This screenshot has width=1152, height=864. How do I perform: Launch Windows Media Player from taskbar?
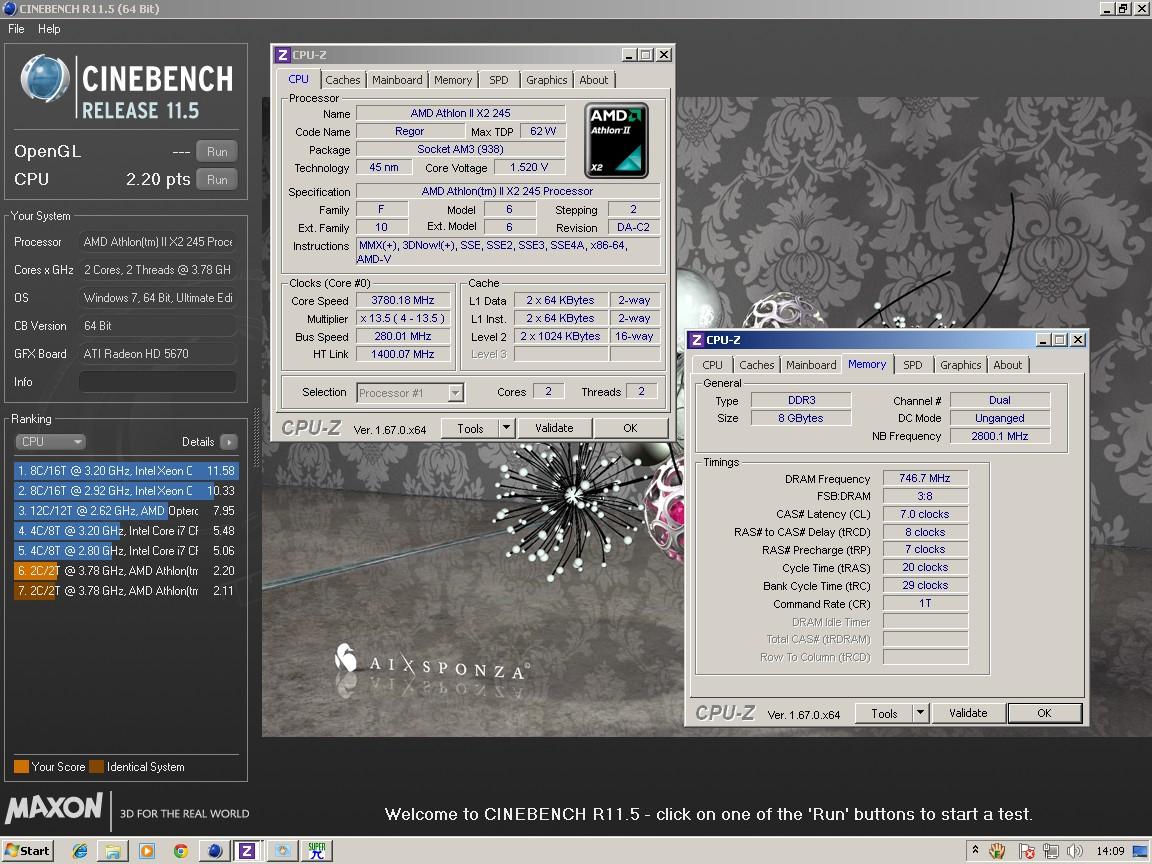[147, 851]
